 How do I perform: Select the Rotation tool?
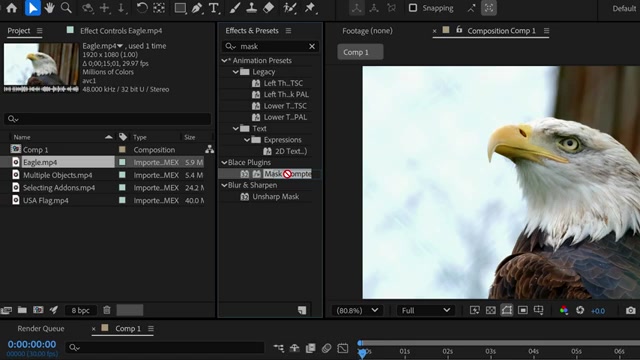click(x=142, y=8)
